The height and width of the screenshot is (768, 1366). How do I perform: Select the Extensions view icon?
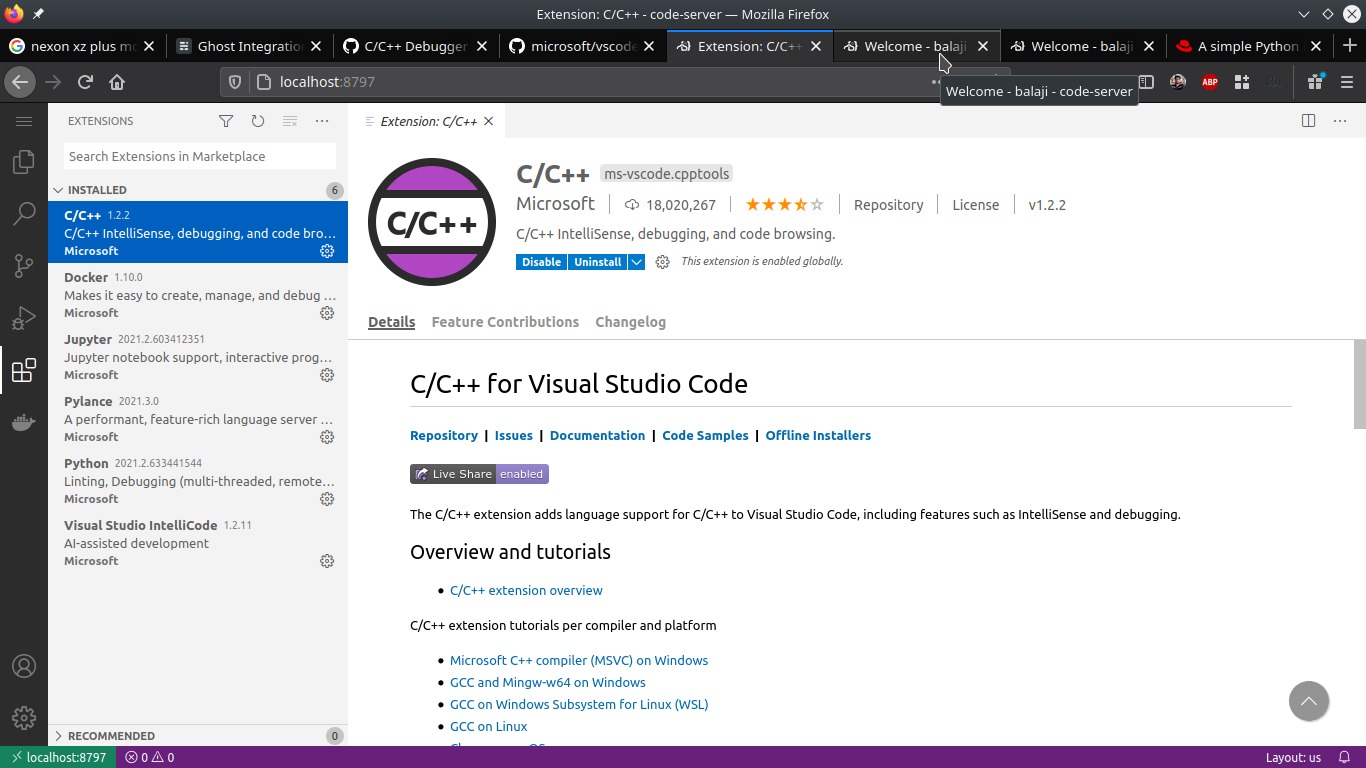24,371
